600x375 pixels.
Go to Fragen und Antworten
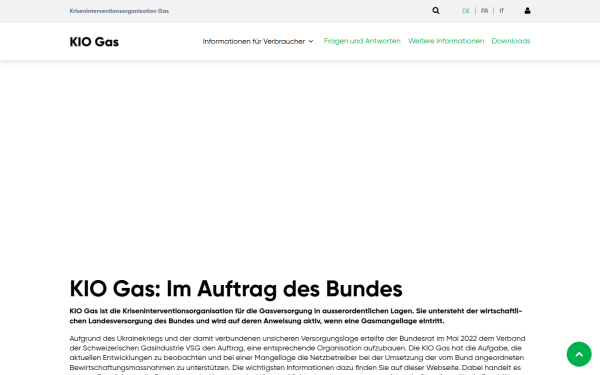pyautogui.click(x=362, y=41)
